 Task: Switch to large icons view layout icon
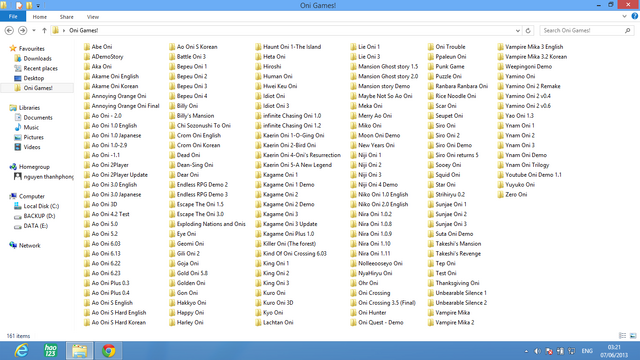(633, 336)
